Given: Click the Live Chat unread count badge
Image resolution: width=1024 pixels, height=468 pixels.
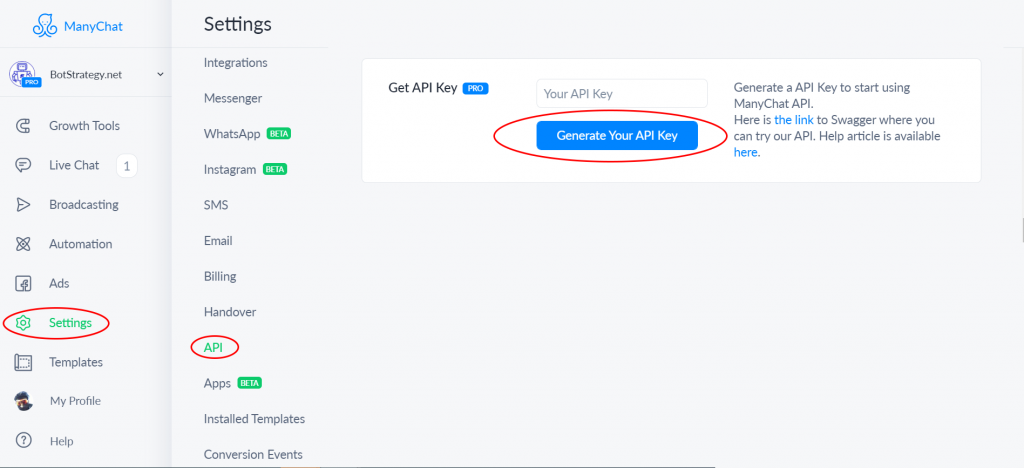Looking at the screenshot, I should pos(126,165).
